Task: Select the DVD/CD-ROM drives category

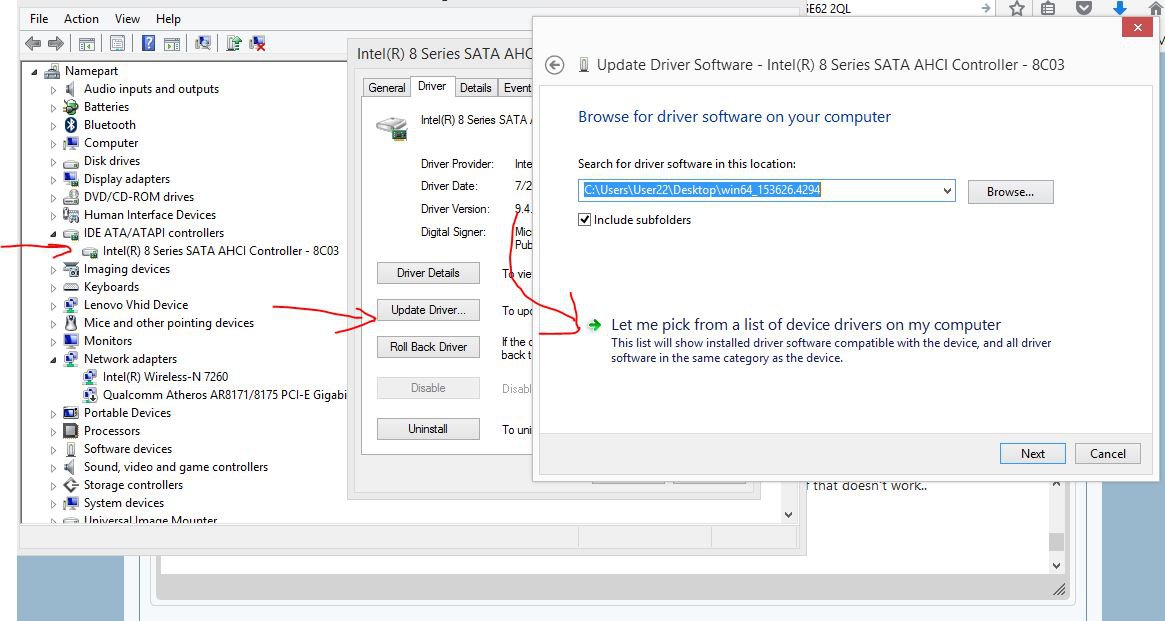Action: (139, 197)
